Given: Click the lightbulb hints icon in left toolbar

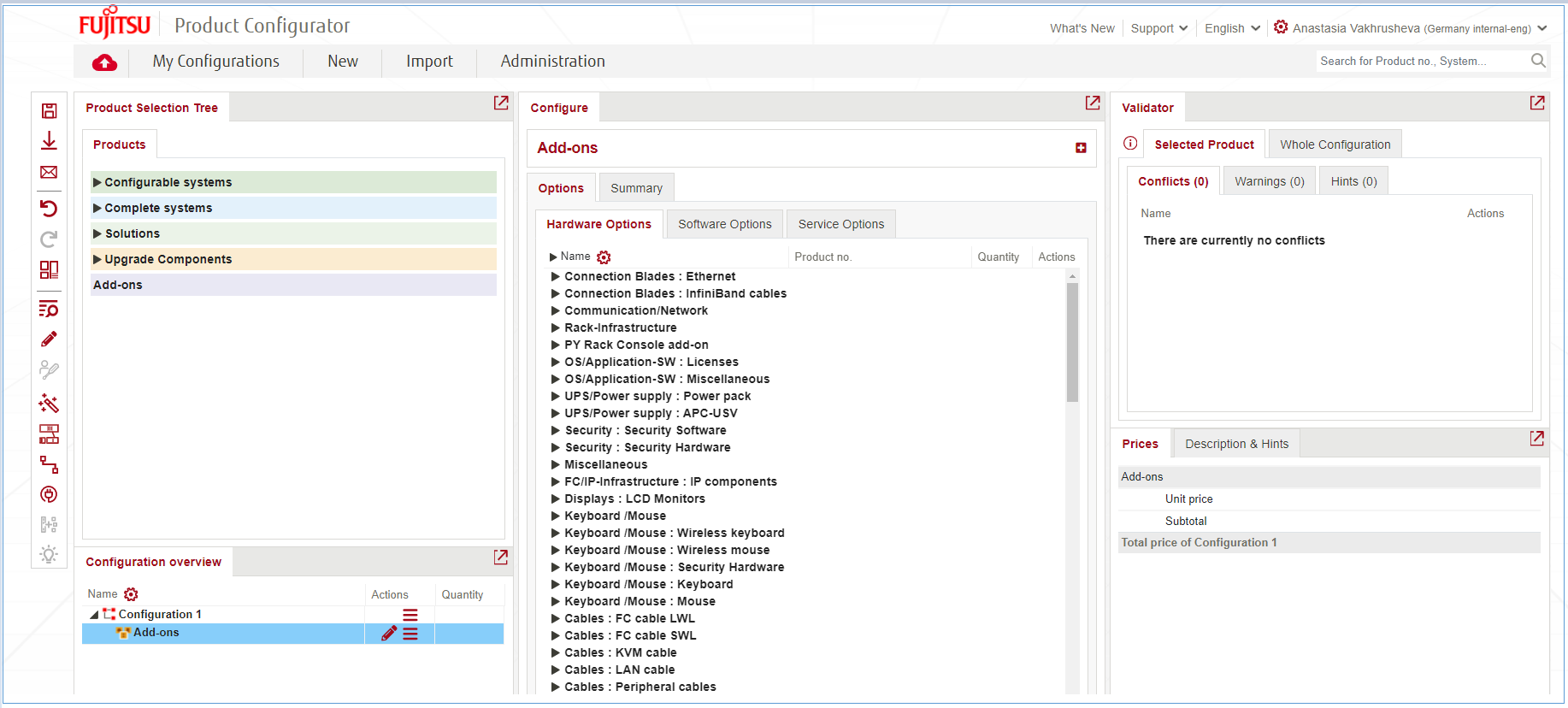Looking at the screenshot, I should [x=49, y=555].
